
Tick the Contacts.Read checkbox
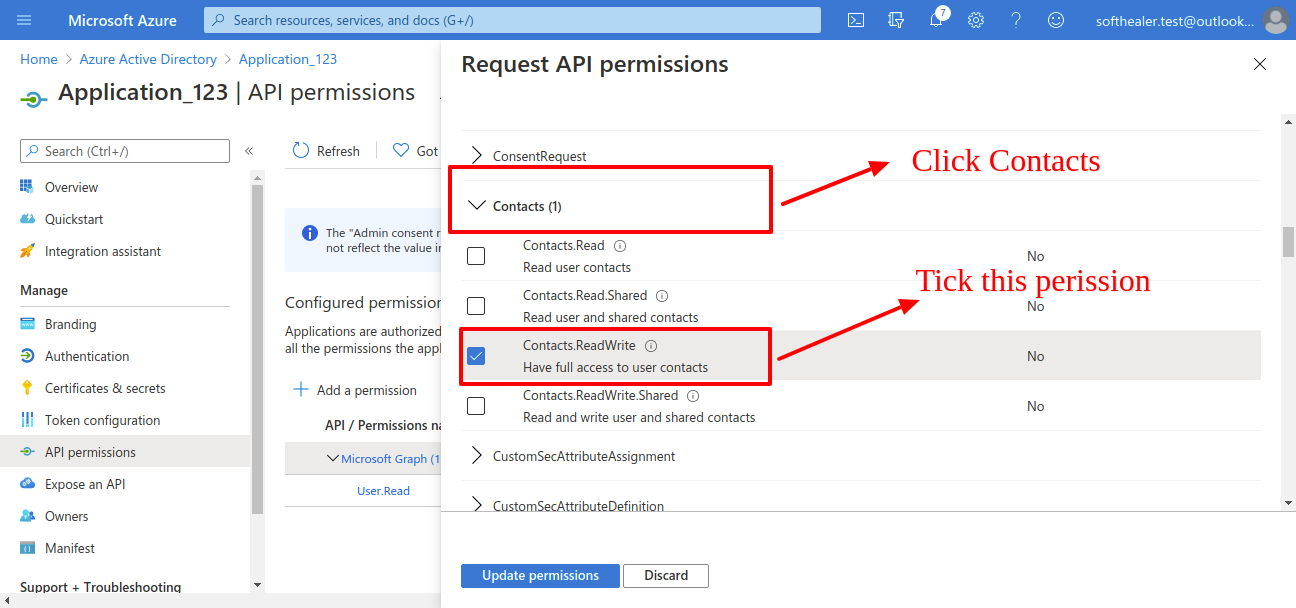[x=476, y=256]
